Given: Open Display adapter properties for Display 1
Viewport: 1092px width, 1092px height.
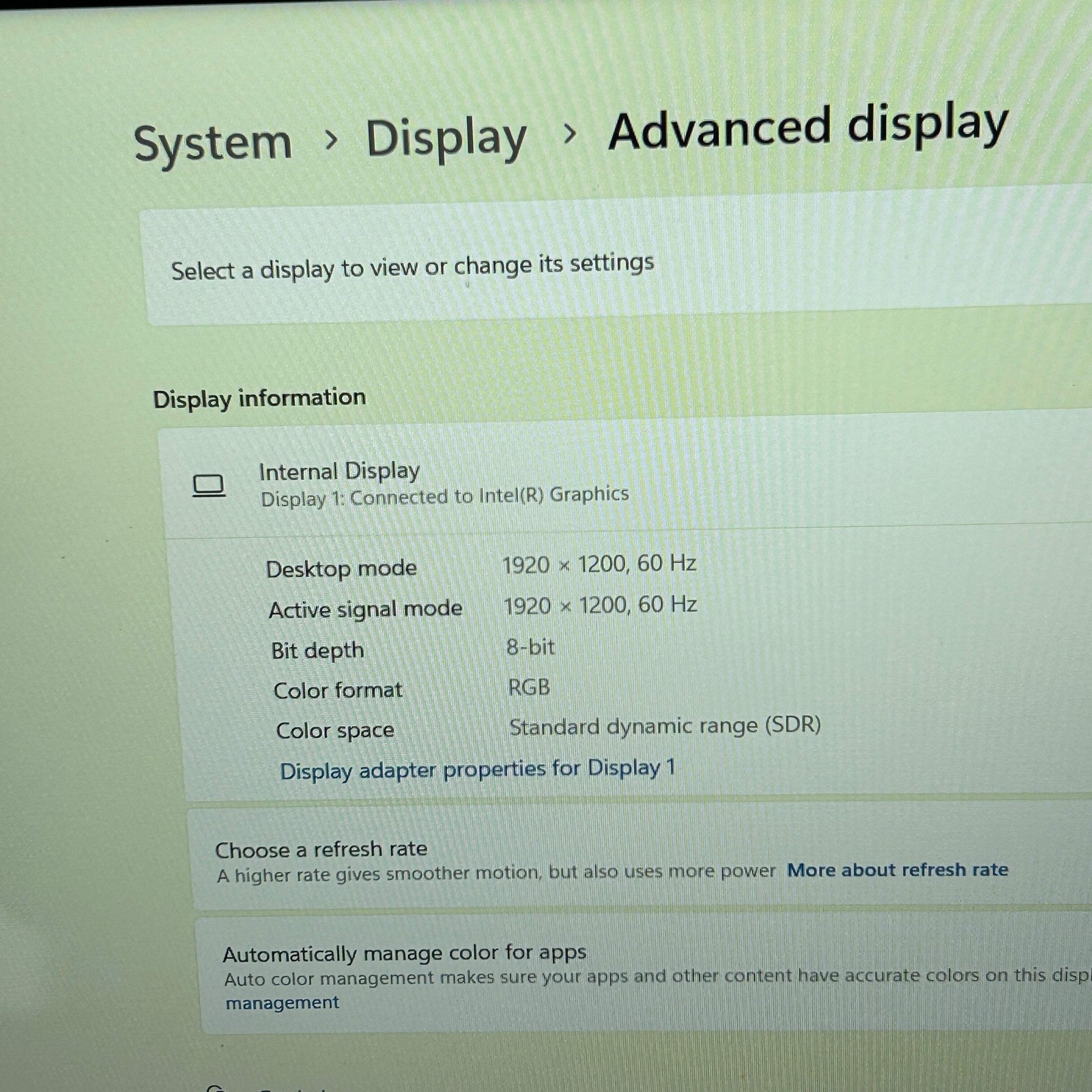Looking at the screenshot, I should [x=477, y=769].
